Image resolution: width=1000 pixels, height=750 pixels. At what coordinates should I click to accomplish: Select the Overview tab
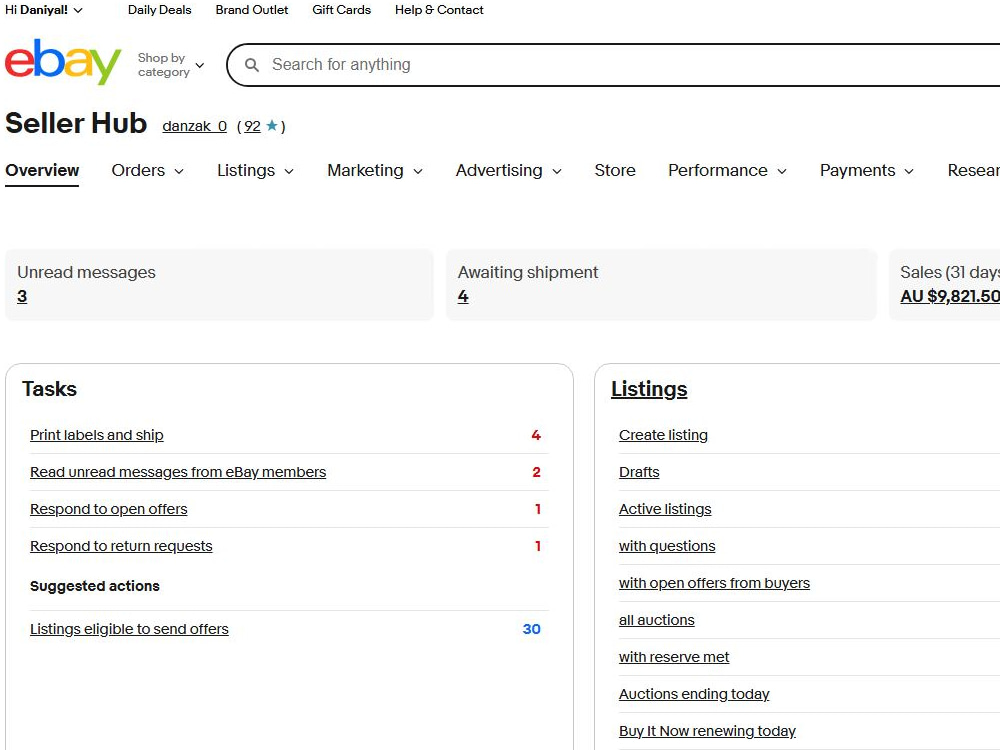pos(42,170)
